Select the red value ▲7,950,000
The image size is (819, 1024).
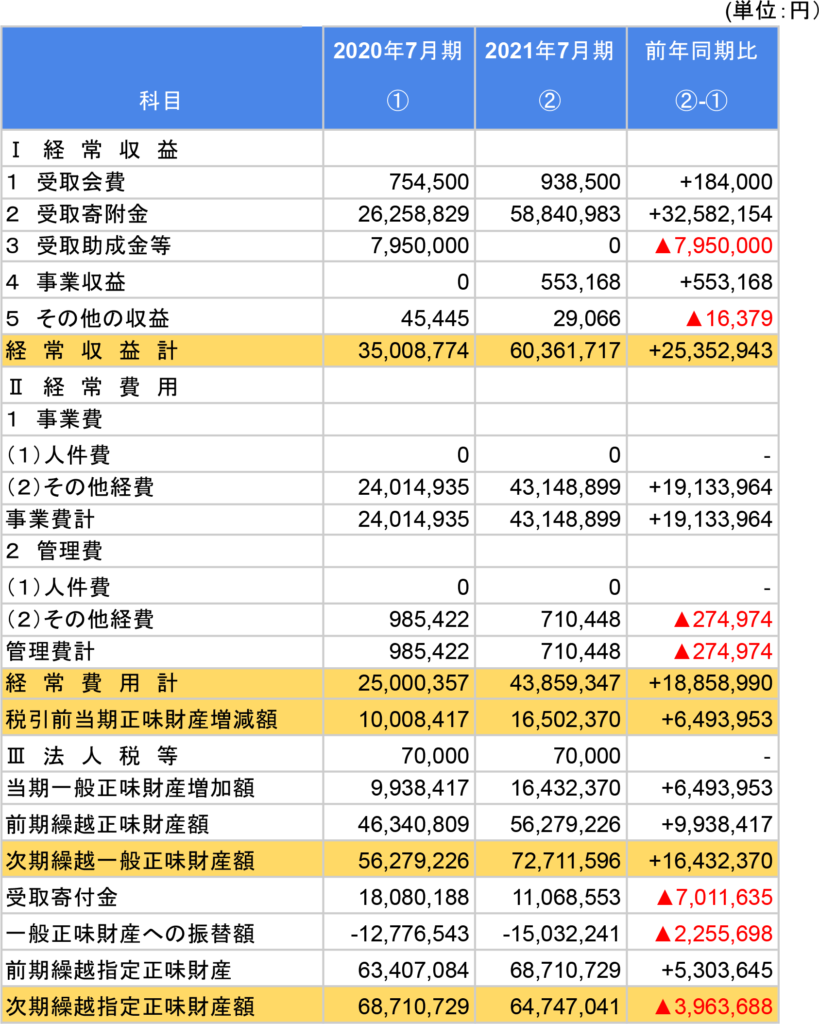[x=713, y=246]
